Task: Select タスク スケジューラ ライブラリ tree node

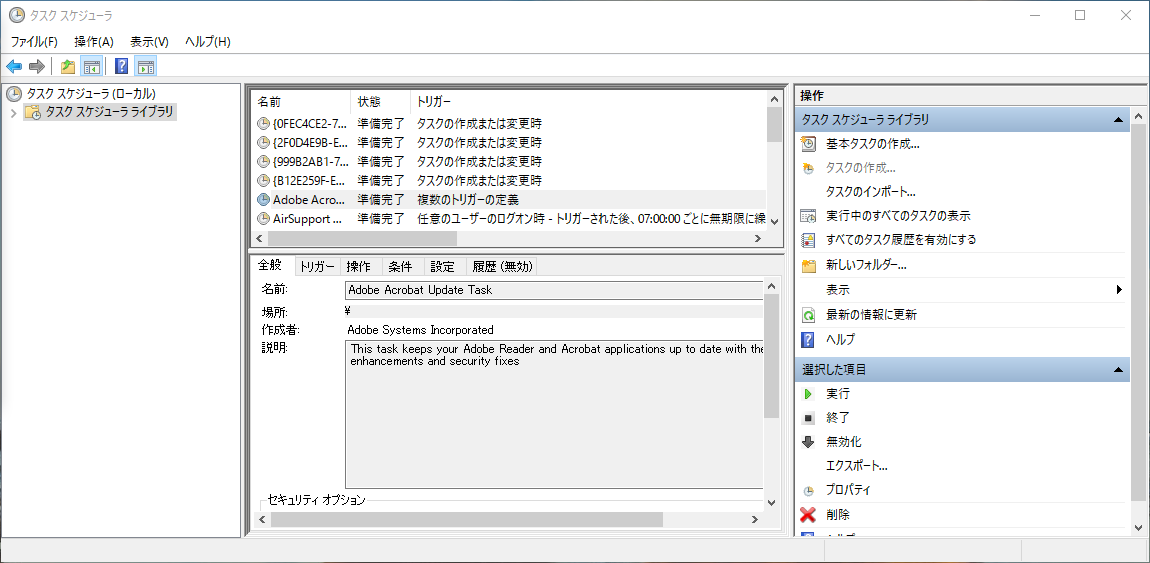Action: coord(109,111)
